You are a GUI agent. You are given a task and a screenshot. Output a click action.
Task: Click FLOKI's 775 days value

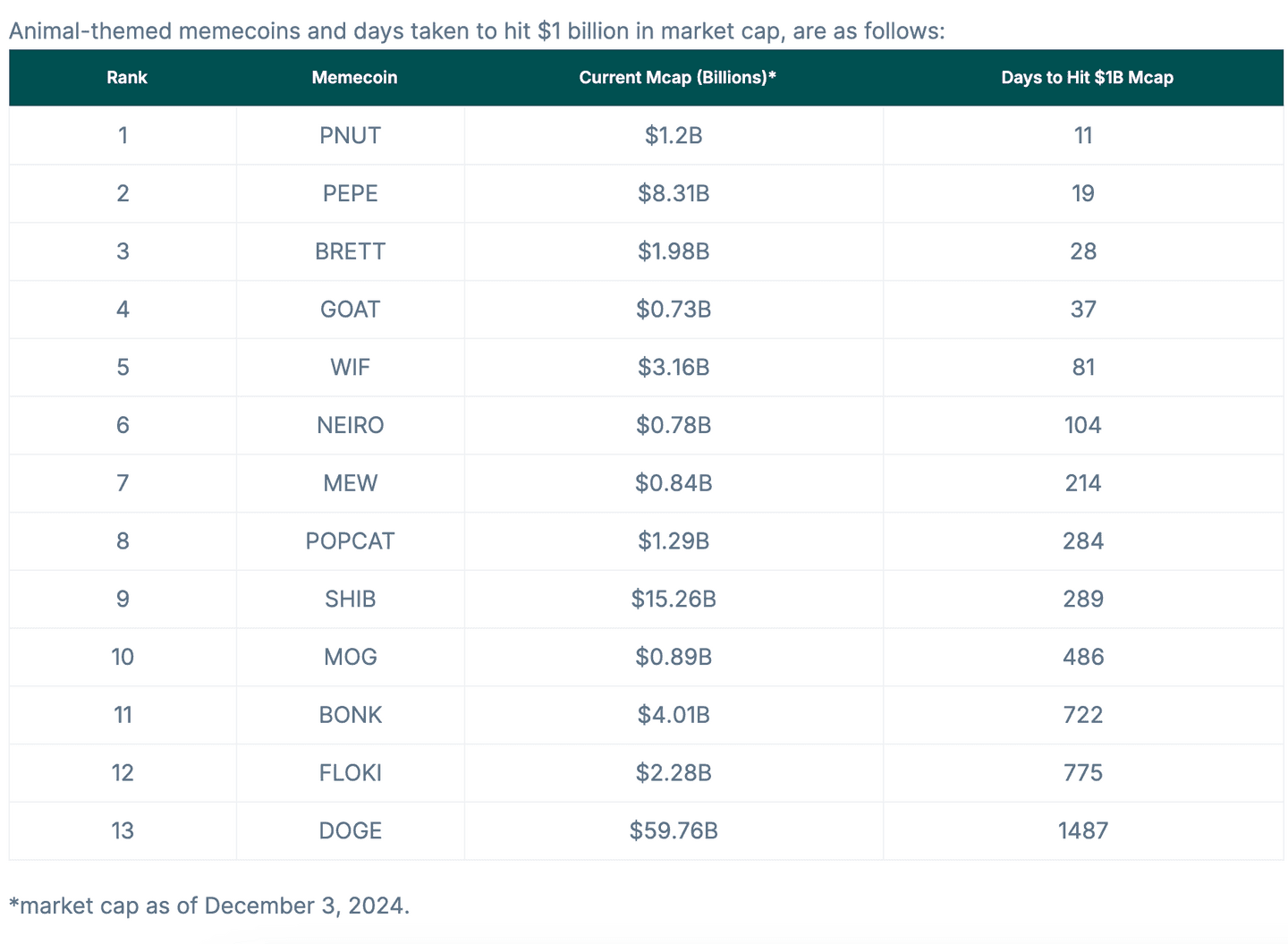[1083, 773]
